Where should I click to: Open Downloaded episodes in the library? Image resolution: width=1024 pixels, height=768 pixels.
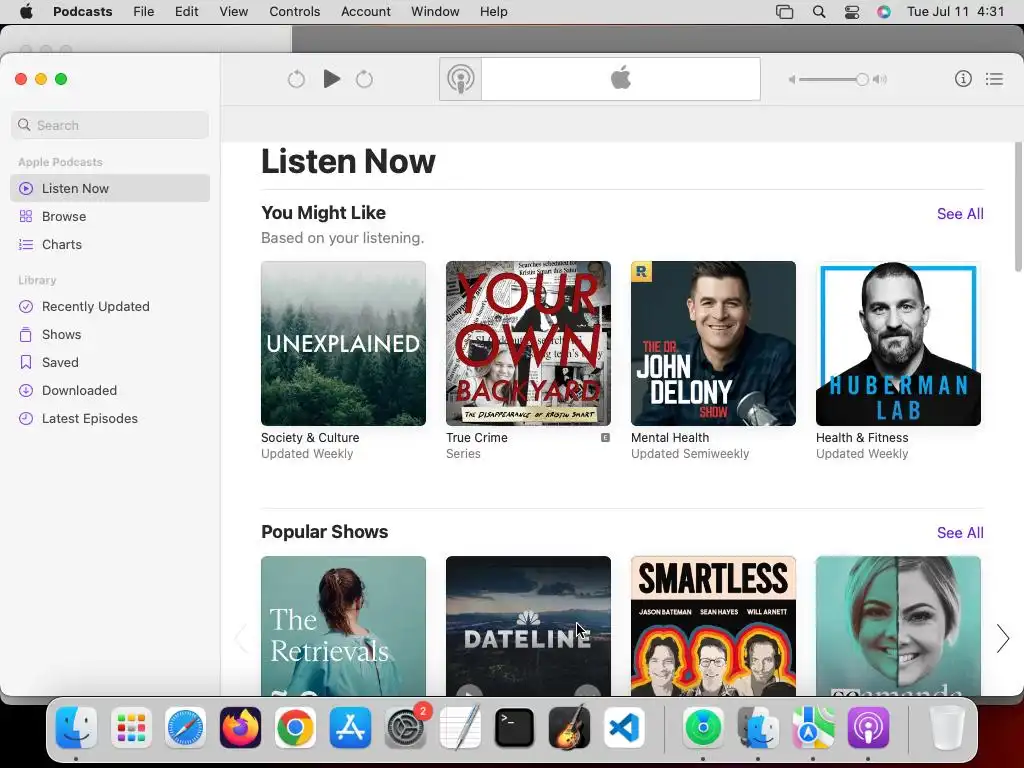[x=110, y=391]
